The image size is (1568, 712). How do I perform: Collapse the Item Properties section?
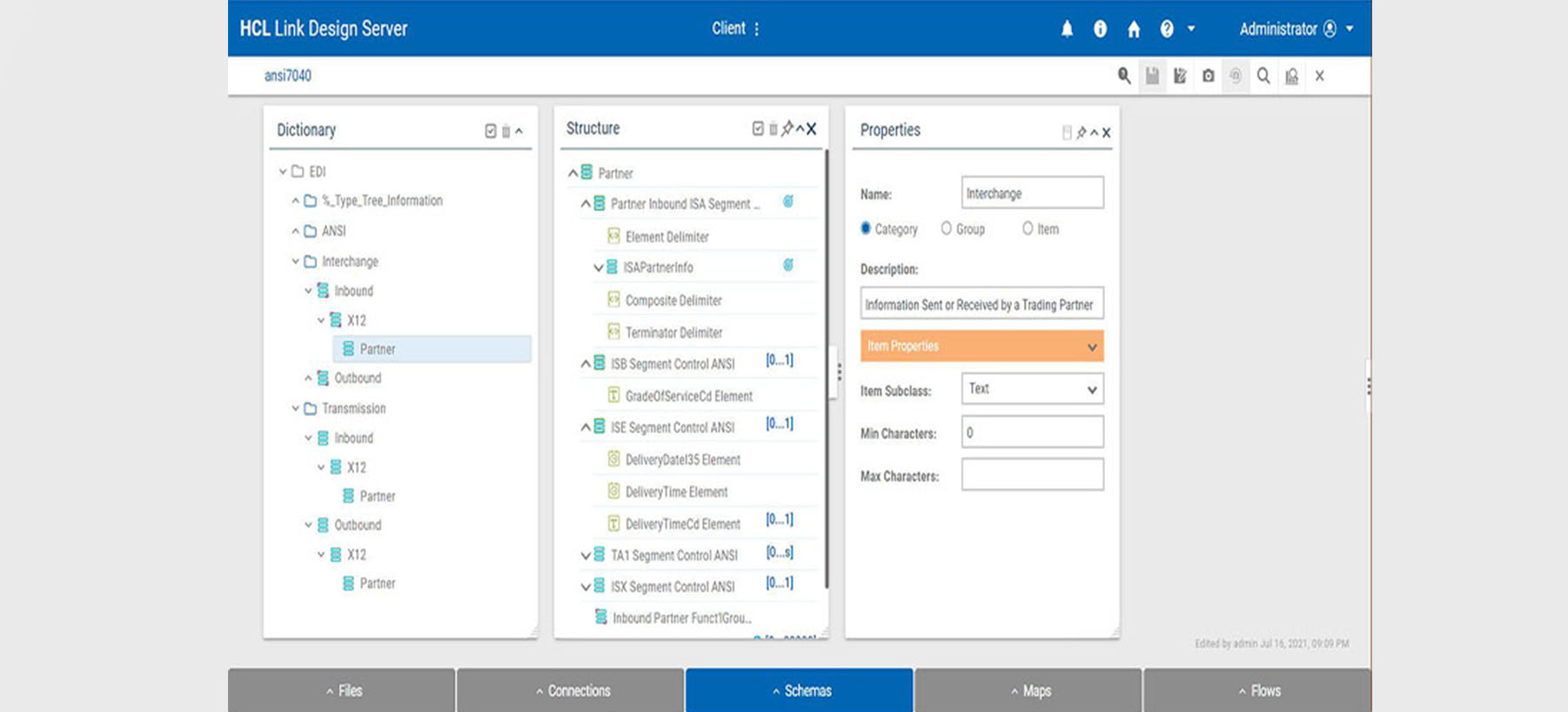pyautogui.click(x=1091, y=346)
